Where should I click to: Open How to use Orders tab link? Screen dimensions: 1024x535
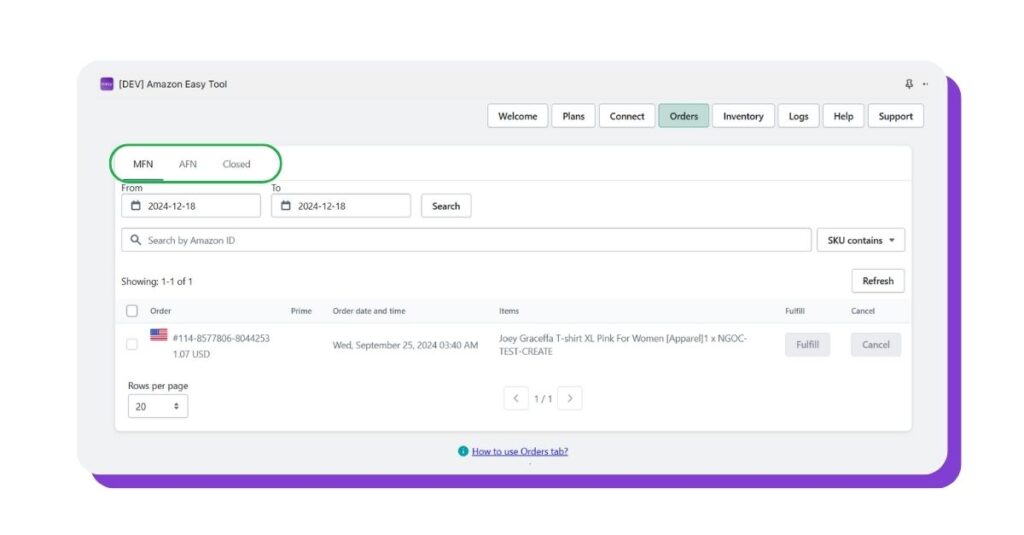[520, 451]
